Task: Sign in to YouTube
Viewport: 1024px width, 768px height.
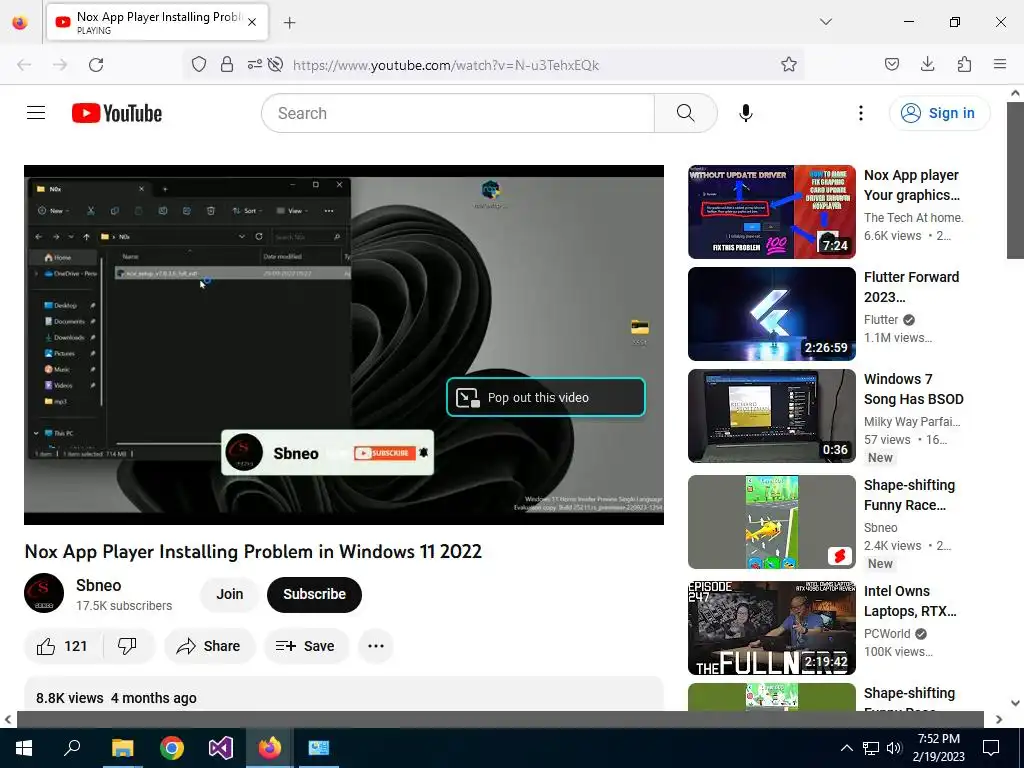Action: tap(939, 113)
